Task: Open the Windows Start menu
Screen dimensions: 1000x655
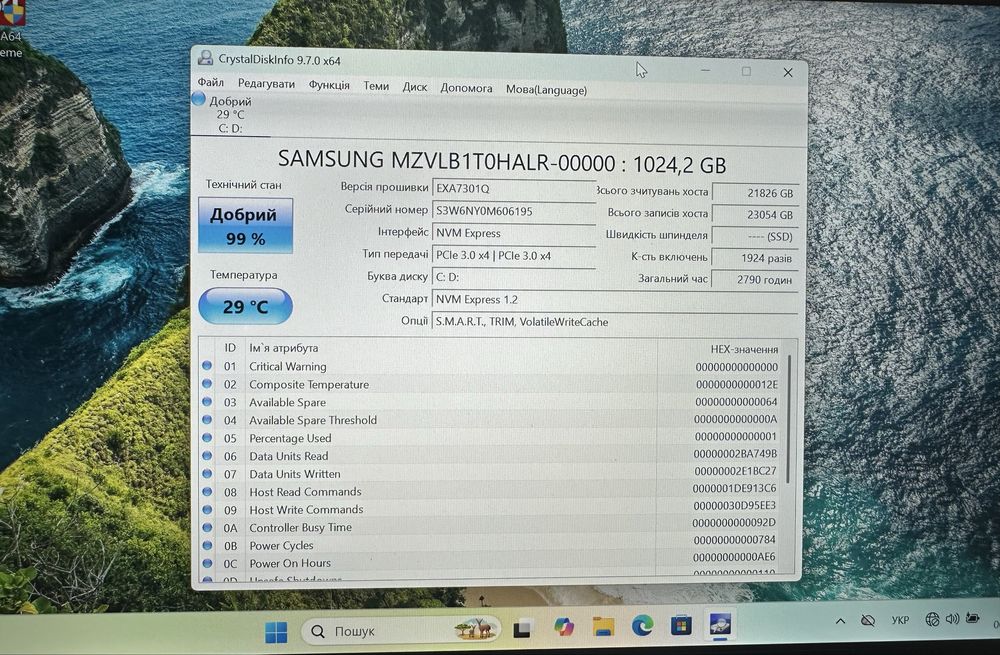Action: (276, 632)
